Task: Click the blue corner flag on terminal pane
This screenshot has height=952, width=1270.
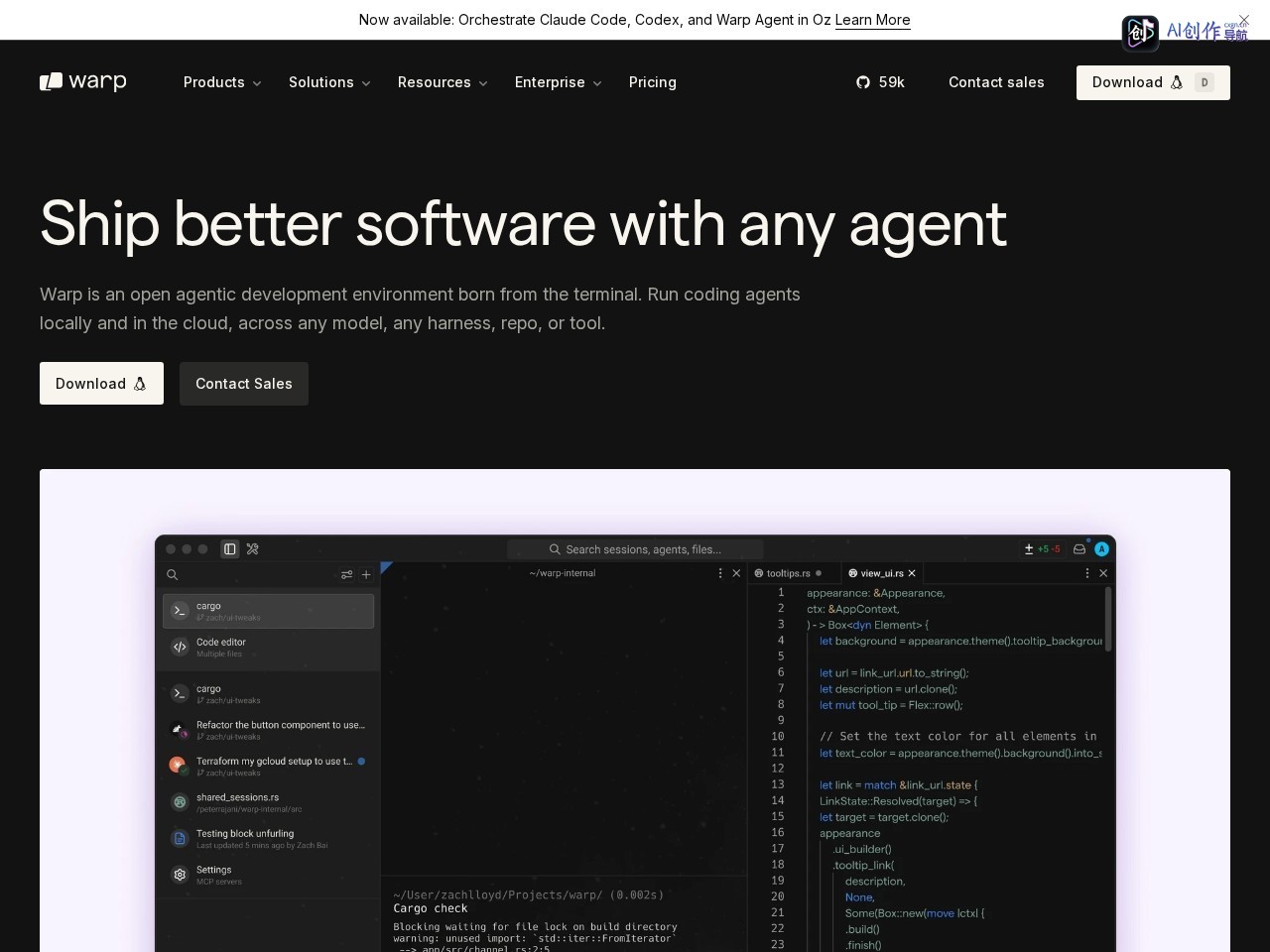Action: coord(387,567)
